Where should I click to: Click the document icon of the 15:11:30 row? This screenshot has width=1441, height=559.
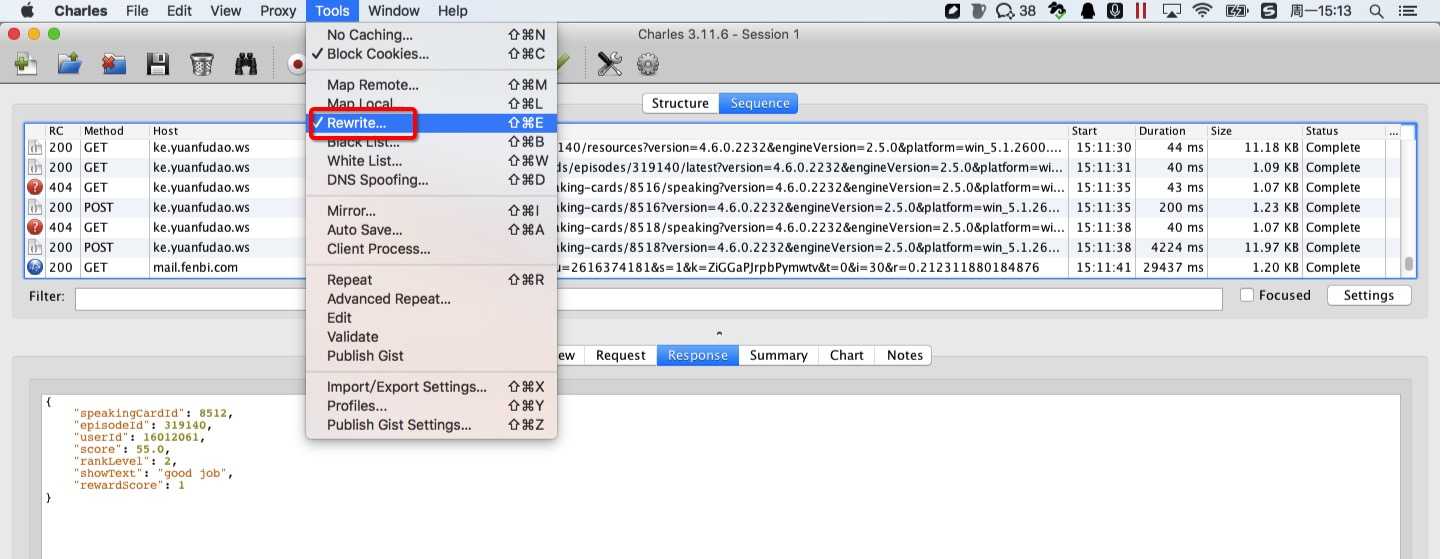click(35, 147)
